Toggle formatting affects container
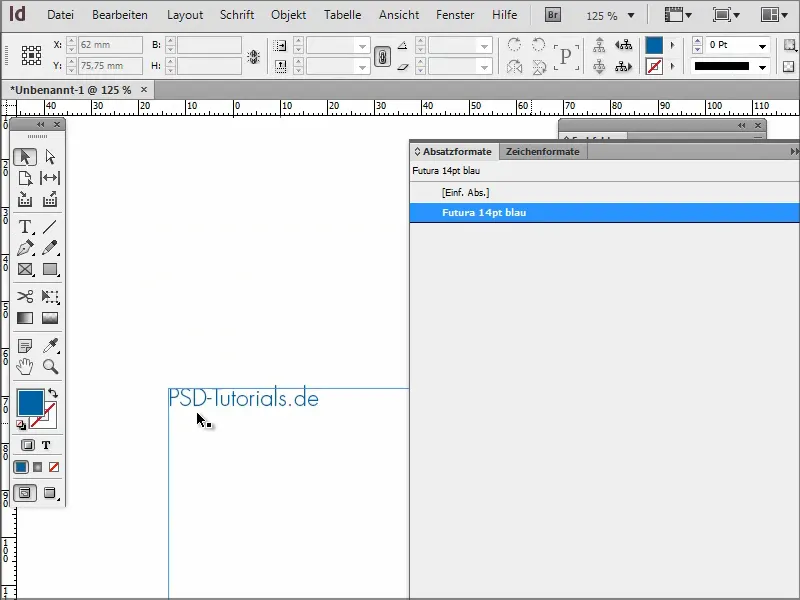Image resolution: width=800 pixels, height=600 pixels. (x=28, y=445)
